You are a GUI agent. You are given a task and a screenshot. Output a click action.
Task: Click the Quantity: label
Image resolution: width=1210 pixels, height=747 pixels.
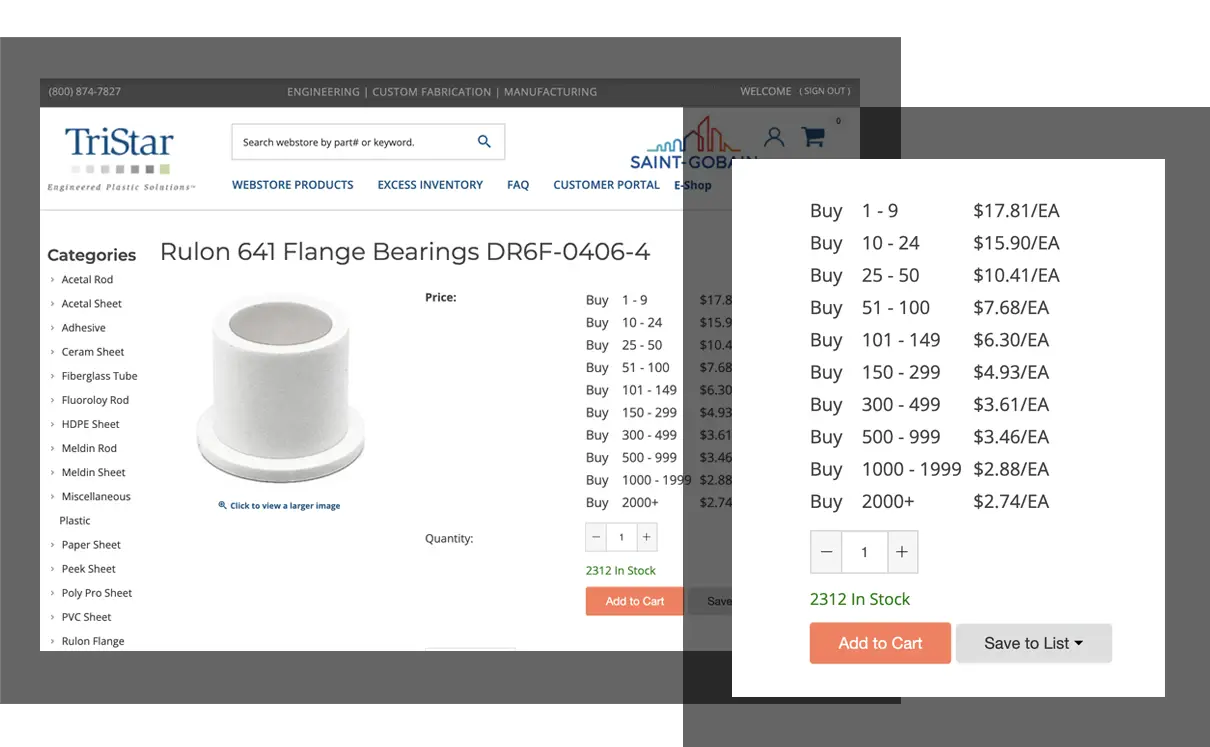tap(449, 538)
